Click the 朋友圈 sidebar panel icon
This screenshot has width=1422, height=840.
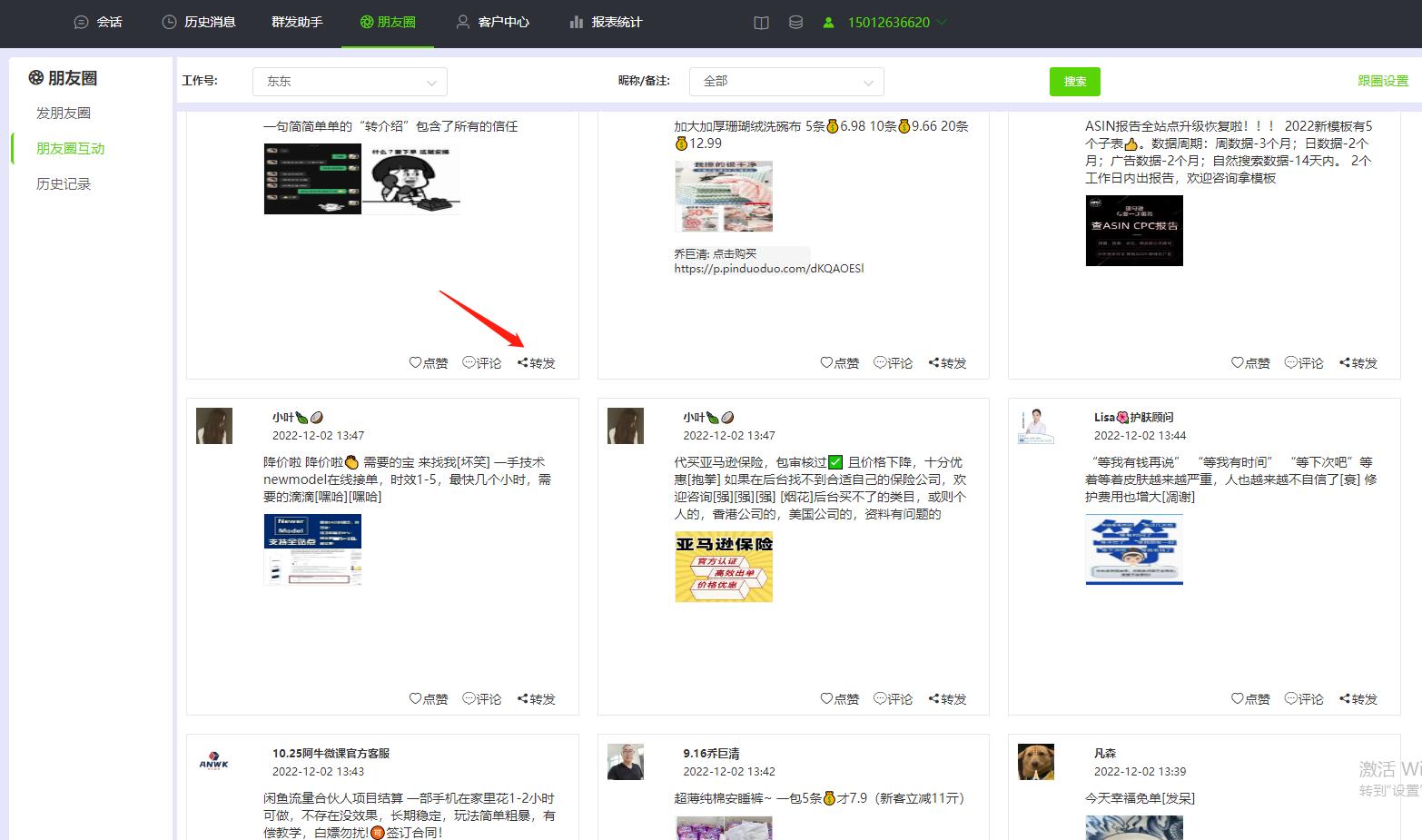coord(35,77)
